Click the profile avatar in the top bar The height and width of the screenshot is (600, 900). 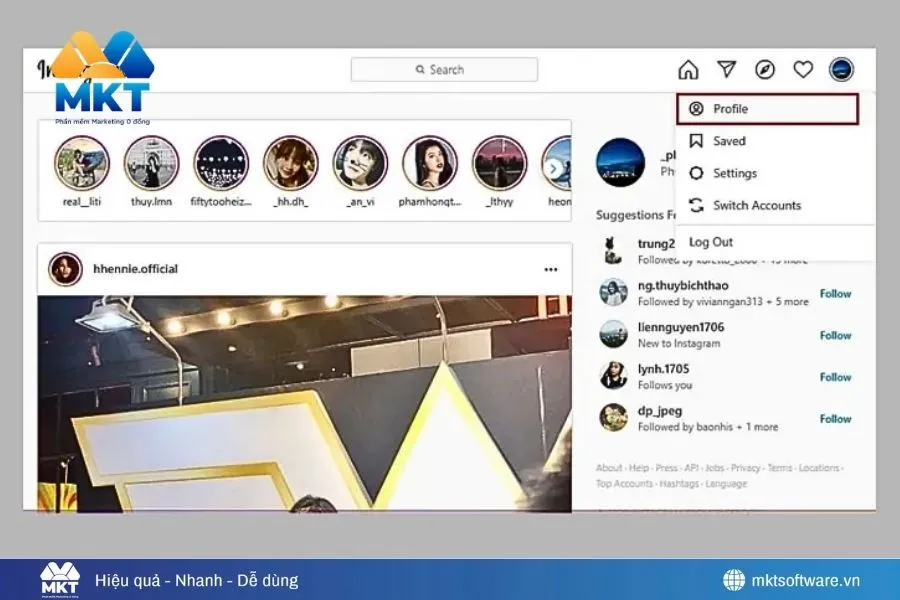841,70
